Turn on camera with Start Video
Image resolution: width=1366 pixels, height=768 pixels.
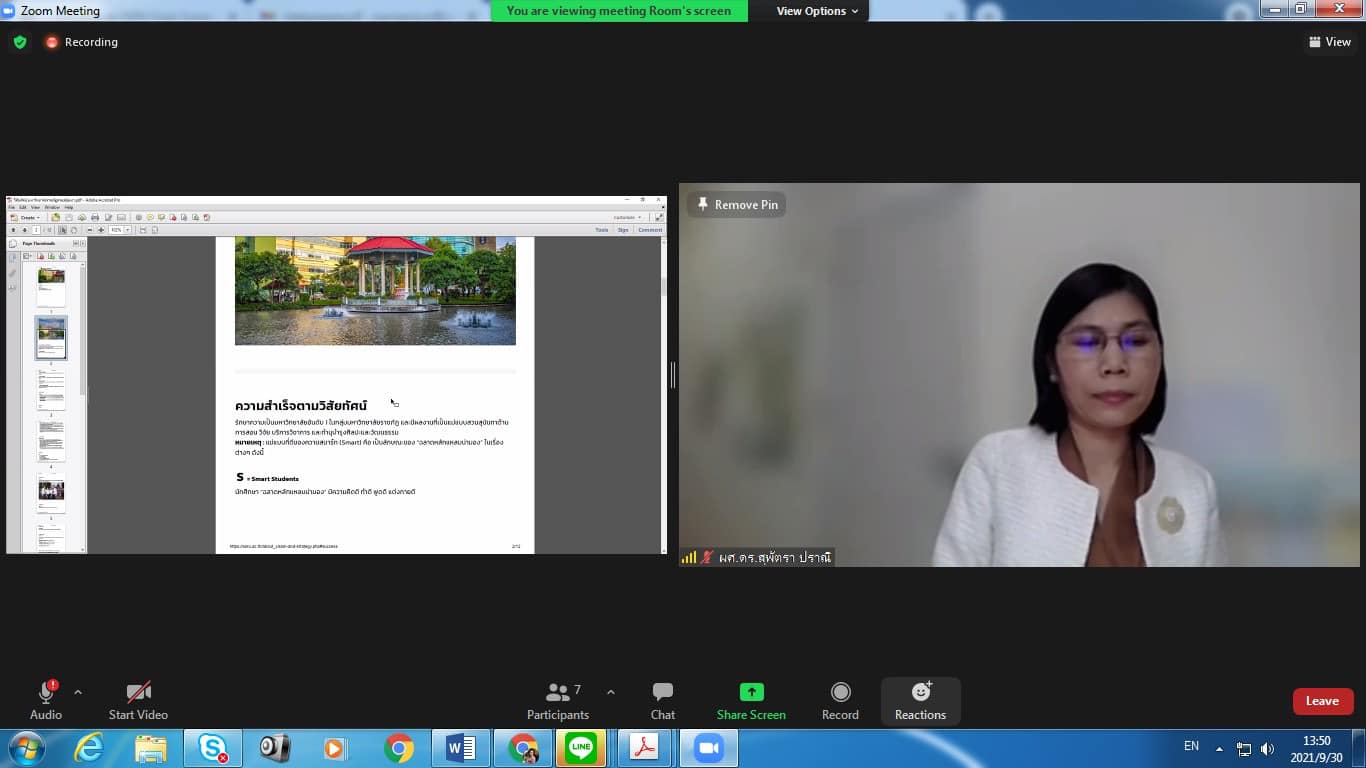[138, 700]
